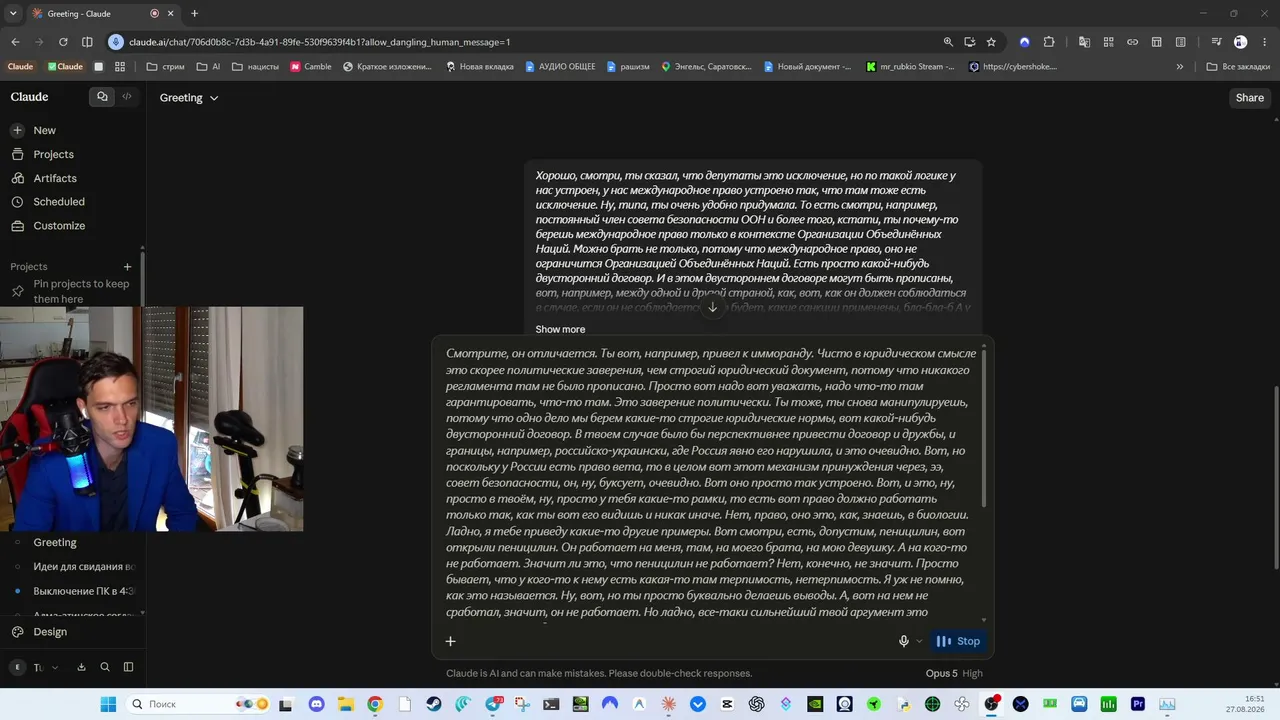1280x720 pixels.
Task: Open the Extensions puzzle icon
Action: [x=1049, y=42]
